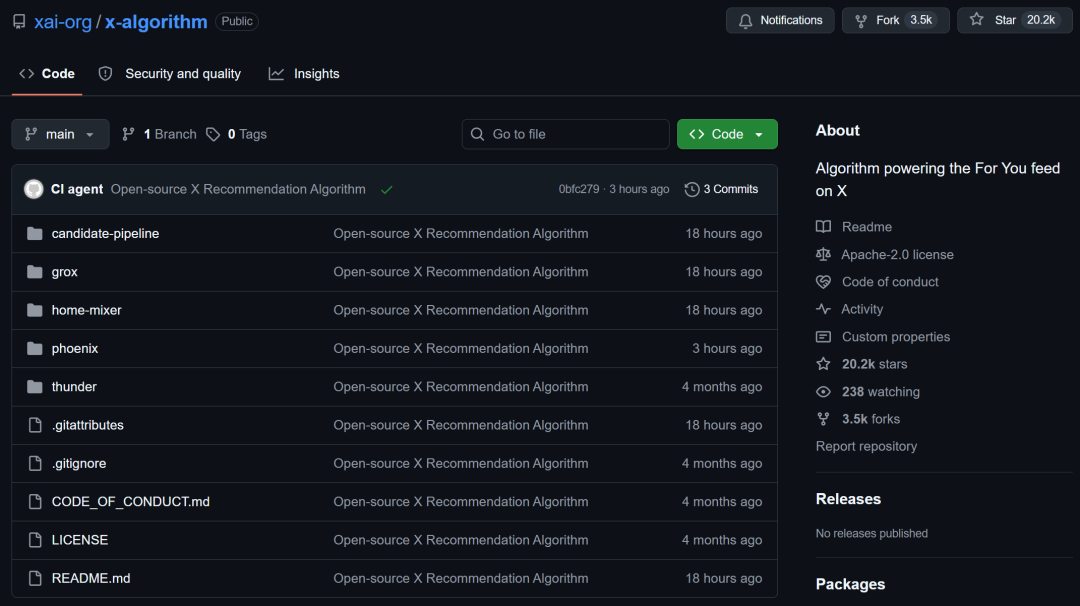Open the thunder folder

coord(74,386)
